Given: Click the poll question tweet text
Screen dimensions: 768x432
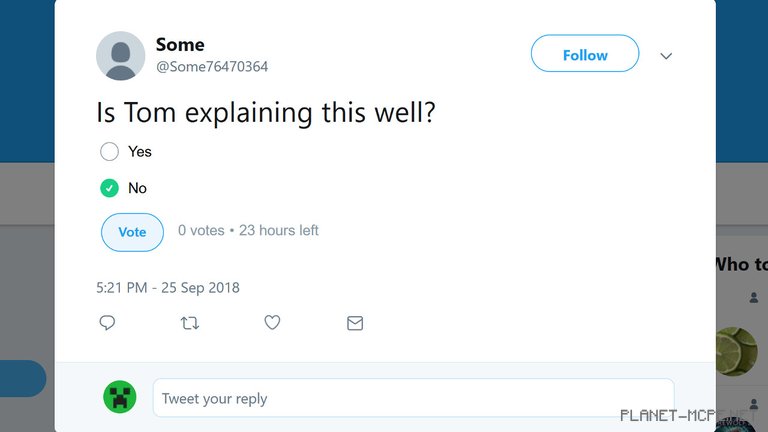Looking at the screenshot, I should pos(265,112).
